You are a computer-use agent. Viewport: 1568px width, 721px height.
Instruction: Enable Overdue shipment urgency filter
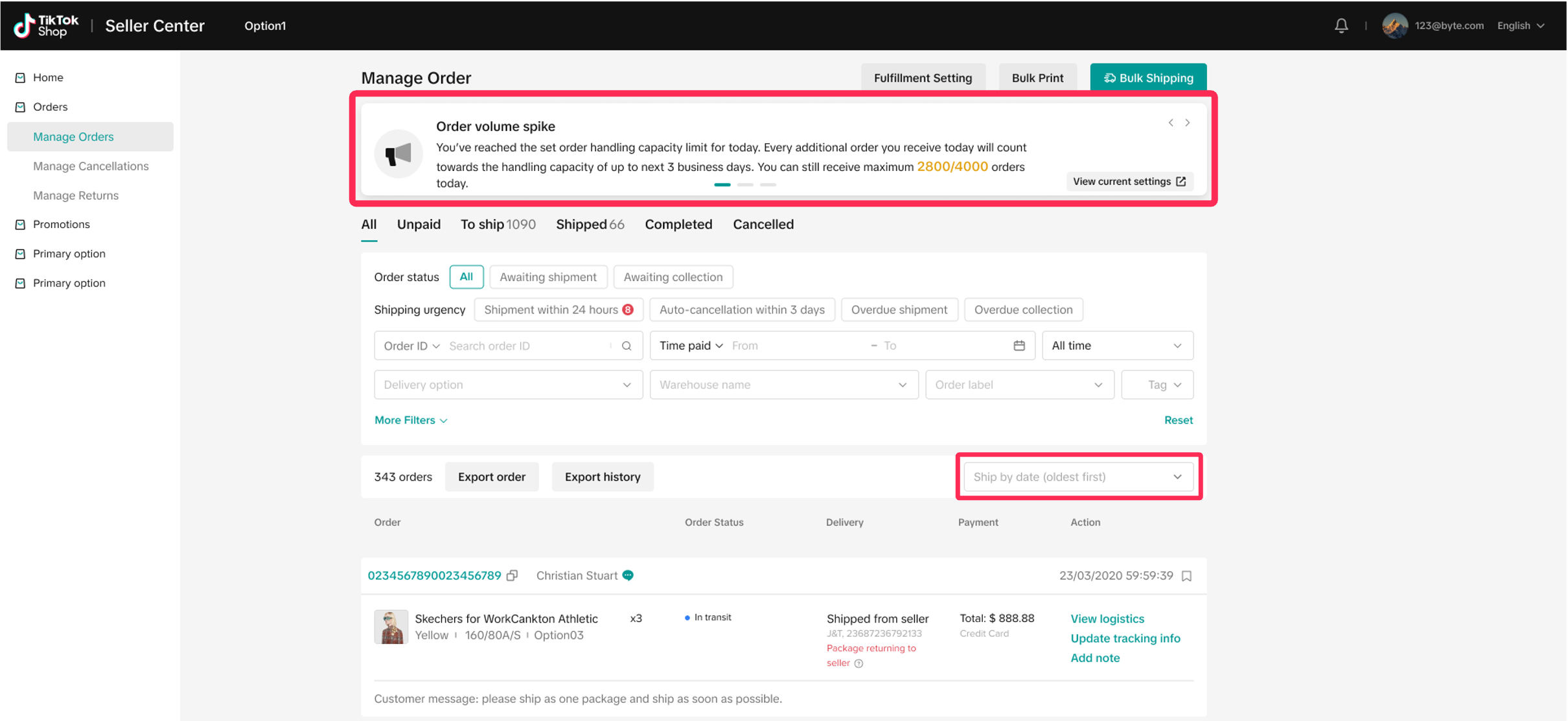[899, 310]
